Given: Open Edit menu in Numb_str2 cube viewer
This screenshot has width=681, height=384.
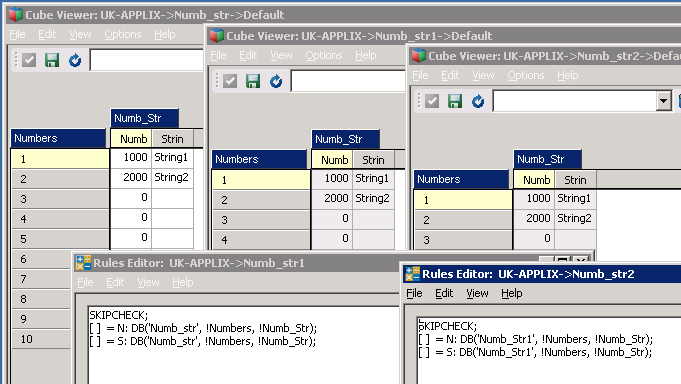Looking at the screenshot, I should pyautogui.click(x=450, y=75).
